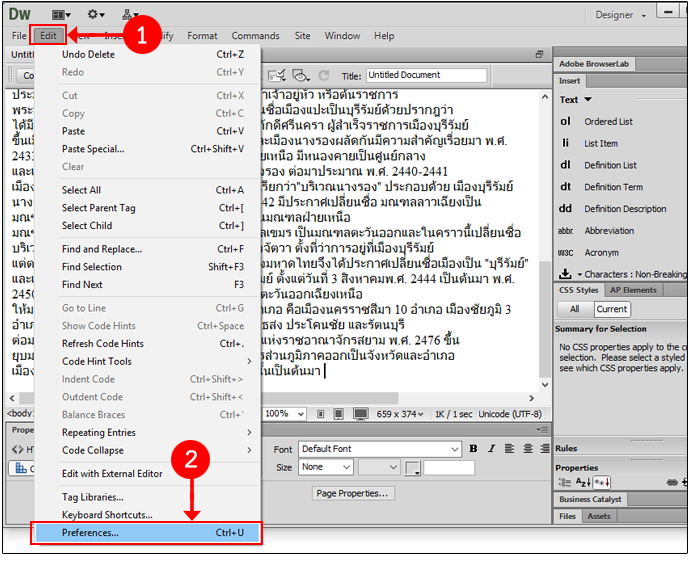Click the Title input field
This screenshot has width=691, height=564.
[x=426, y=75]
